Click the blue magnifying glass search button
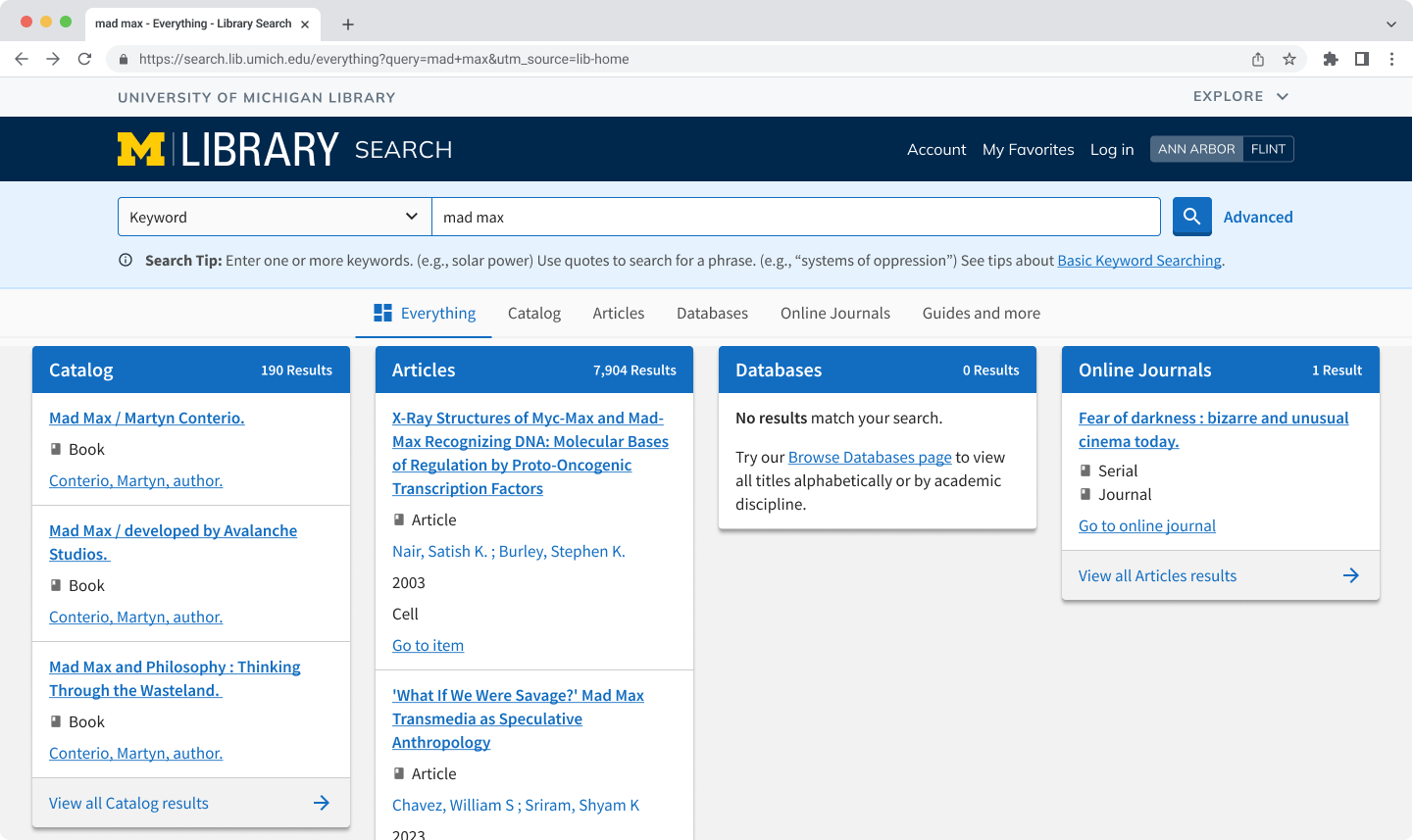This screenshot has height=840, width=1413. point(1192,217)
